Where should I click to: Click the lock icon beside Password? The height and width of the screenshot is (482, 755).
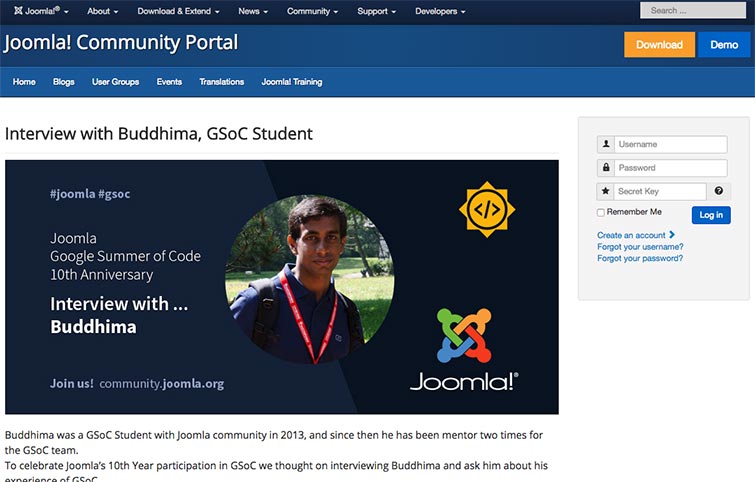pos(606,168)
